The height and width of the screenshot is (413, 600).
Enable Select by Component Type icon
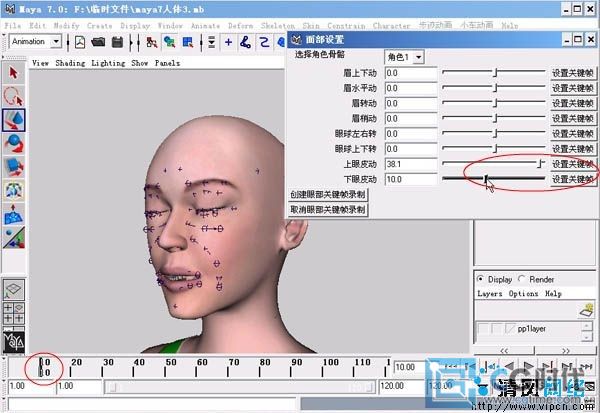pos(188,42)
